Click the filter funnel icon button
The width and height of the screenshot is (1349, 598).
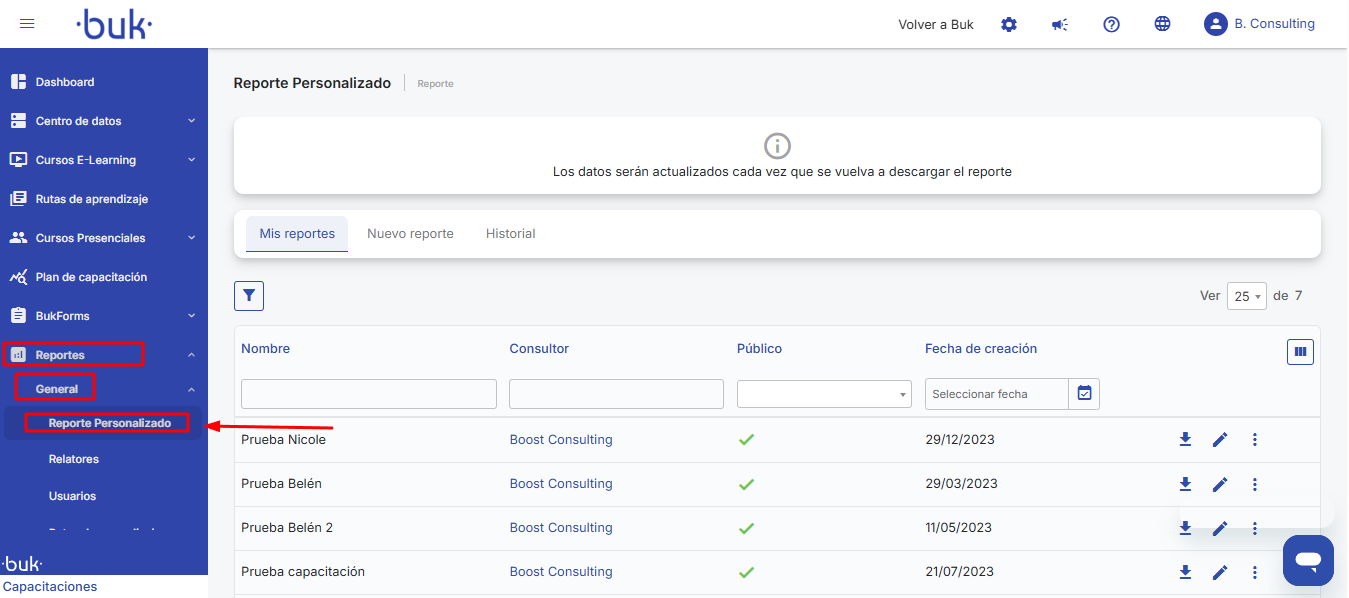249,296
